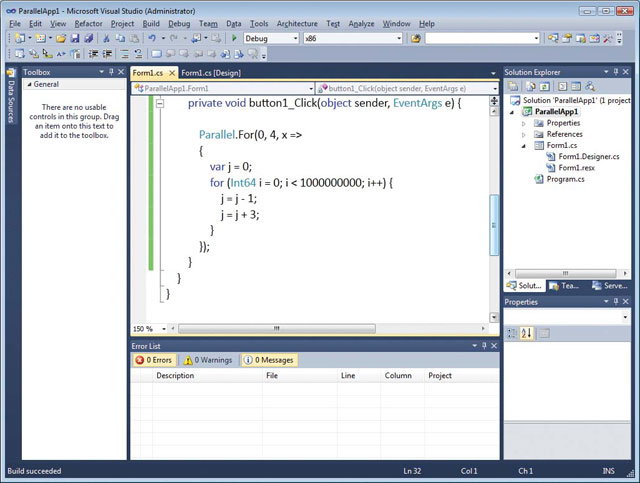Open the Build menu
The height and width of the screenshot is (483, 640).
[x=151, y=24]
